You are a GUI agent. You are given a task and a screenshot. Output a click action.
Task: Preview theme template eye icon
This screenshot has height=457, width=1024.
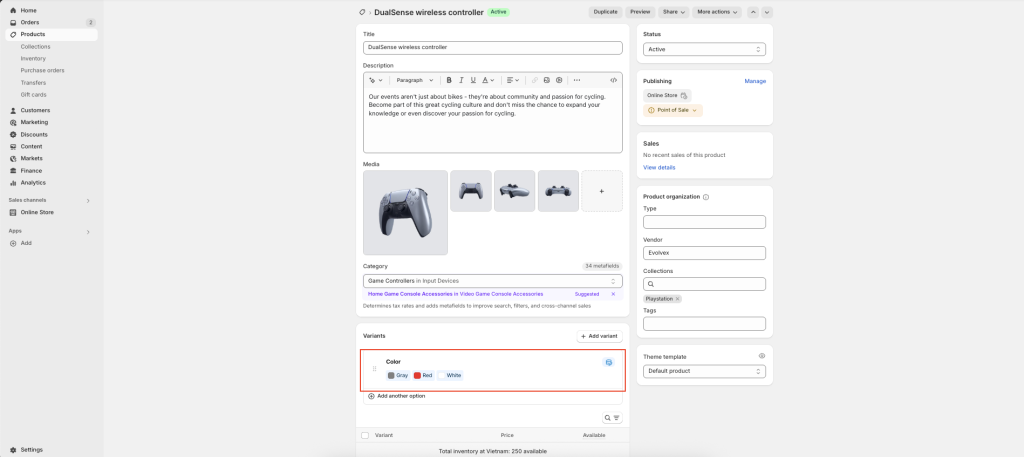click(x=761, y=356)
